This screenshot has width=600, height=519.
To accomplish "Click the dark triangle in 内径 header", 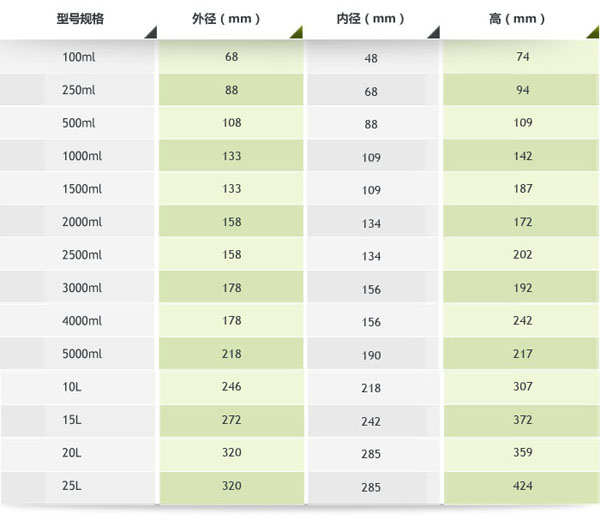I will [x=434, y=33].
